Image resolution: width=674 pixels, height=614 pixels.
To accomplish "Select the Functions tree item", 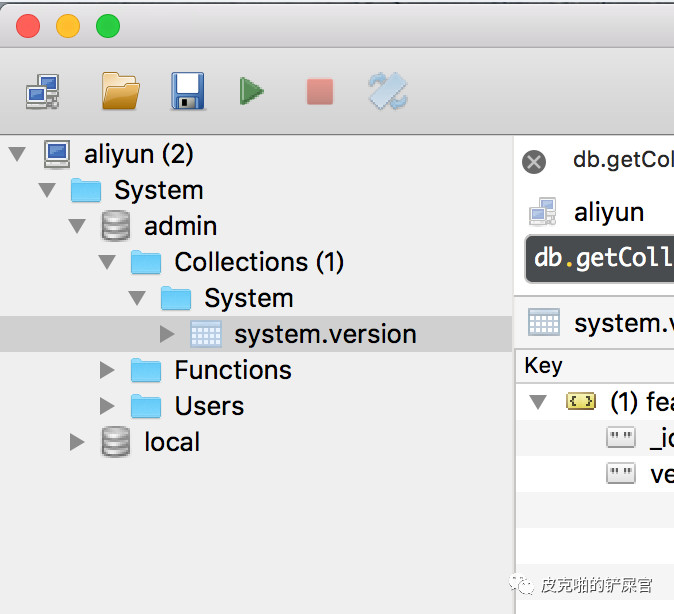I will (x=233, y=370).
